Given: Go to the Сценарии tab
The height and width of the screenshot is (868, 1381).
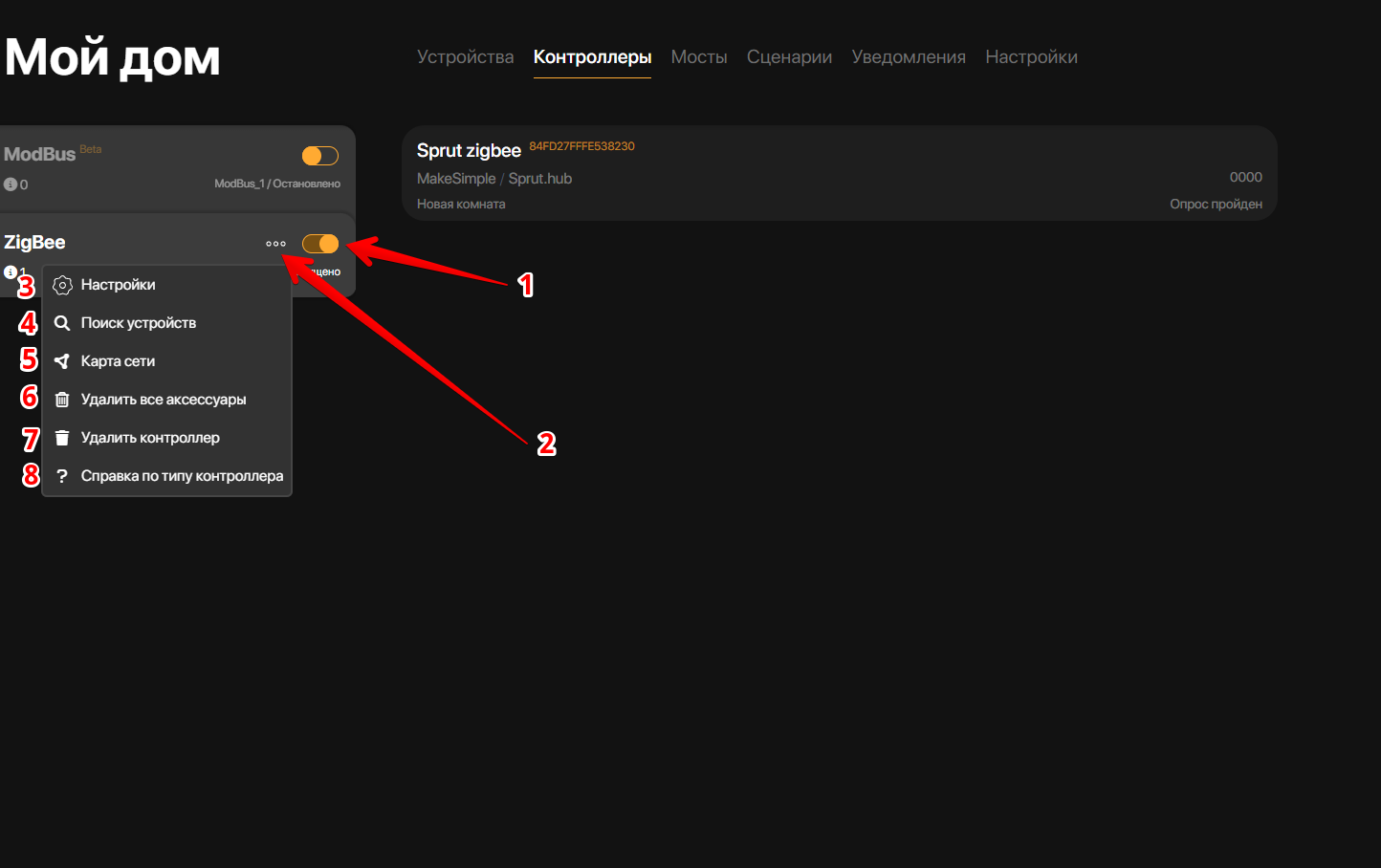Looking at the screenshot, I should [789, 57].
